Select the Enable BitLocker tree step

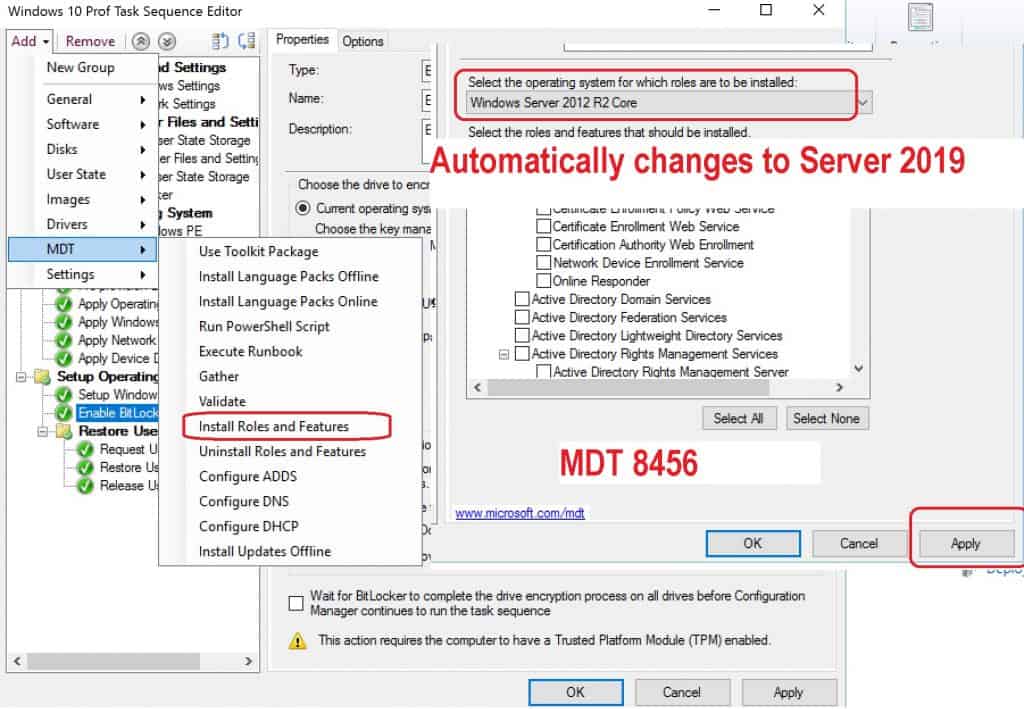pyautogui.click(x=118, y=413)
